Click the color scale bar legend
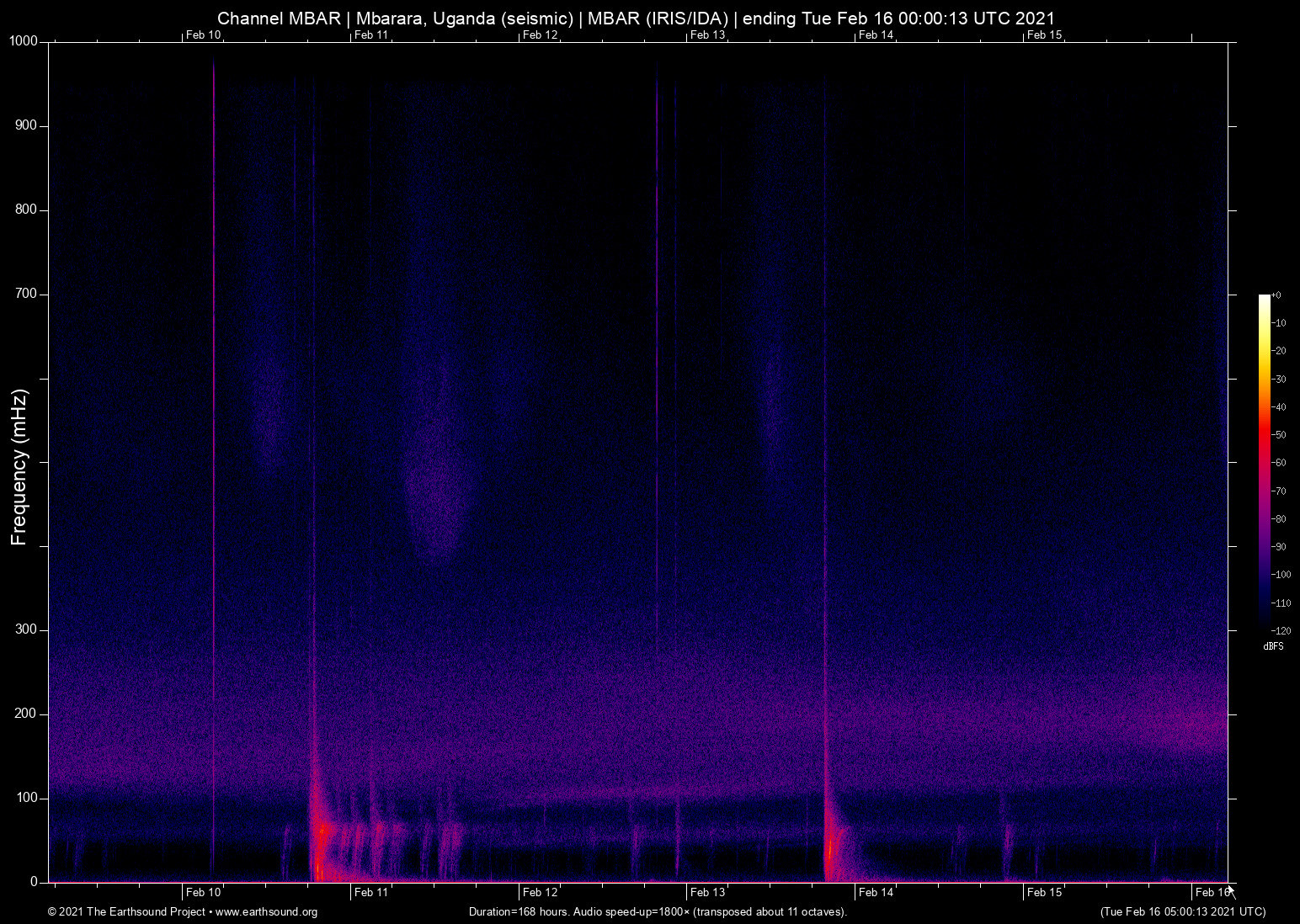This screenshot has width=1300, height=924. tap(1264, 461)
